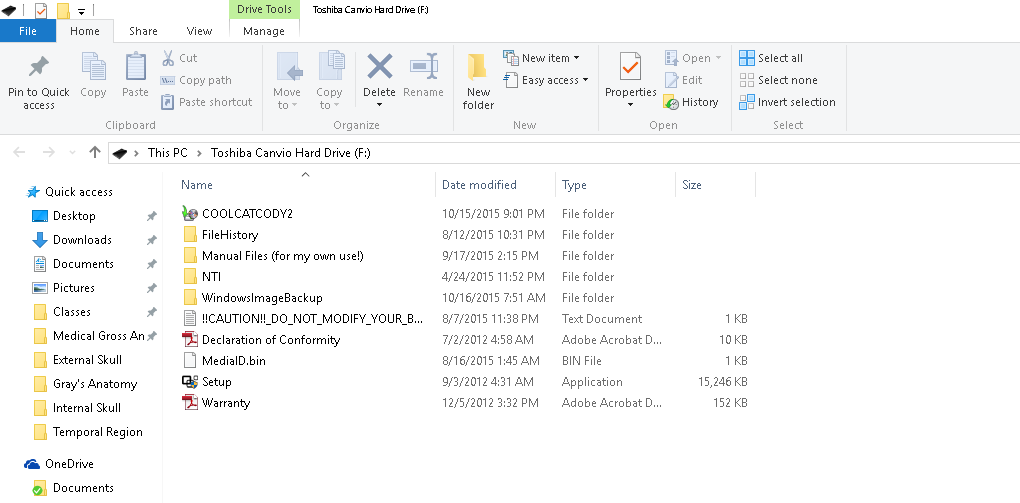1020x503 pixels.
Task: Select Downloads in Quick access
Action: pyautogui.click(x=82, y=240)
